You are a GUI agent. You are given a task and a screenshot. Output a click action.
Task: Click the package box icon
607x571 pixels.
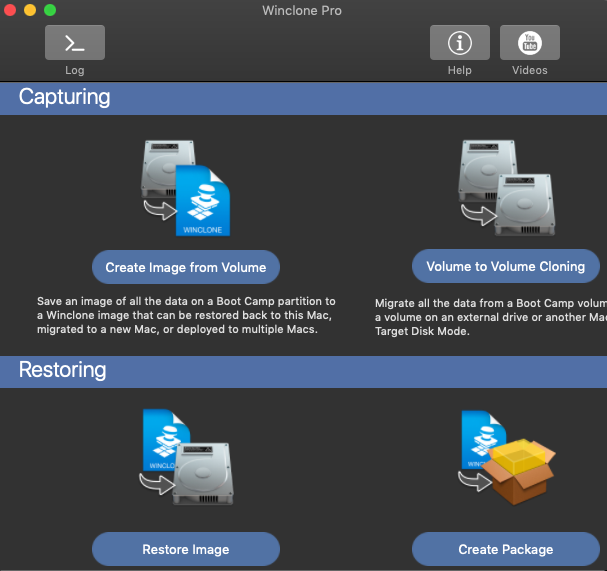[x=507, y=458]
